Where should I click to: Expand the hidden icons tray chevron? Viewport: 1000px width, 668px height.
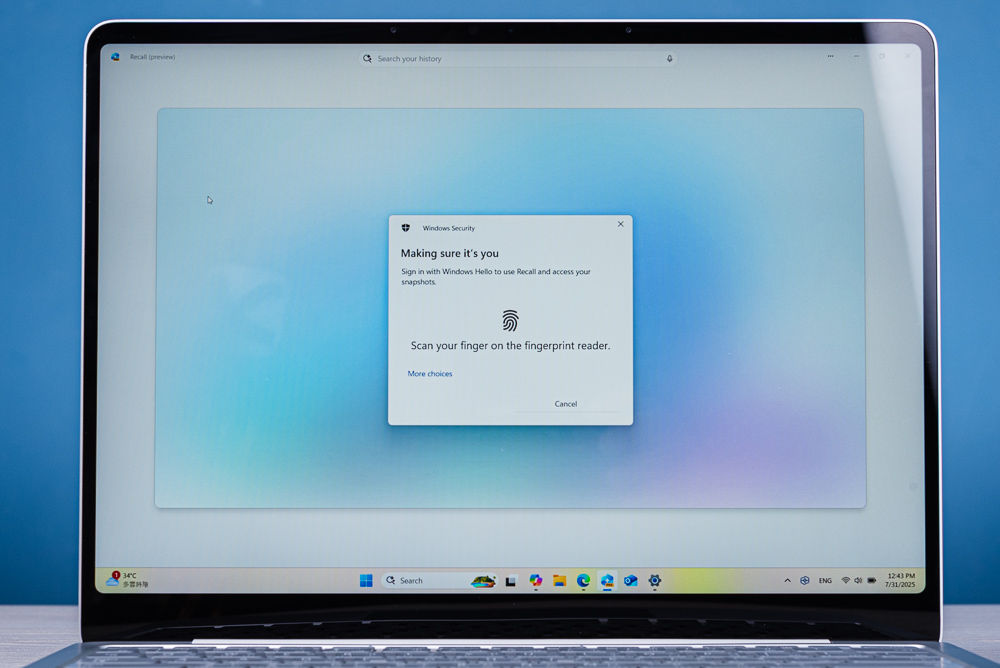coord(788,581)
